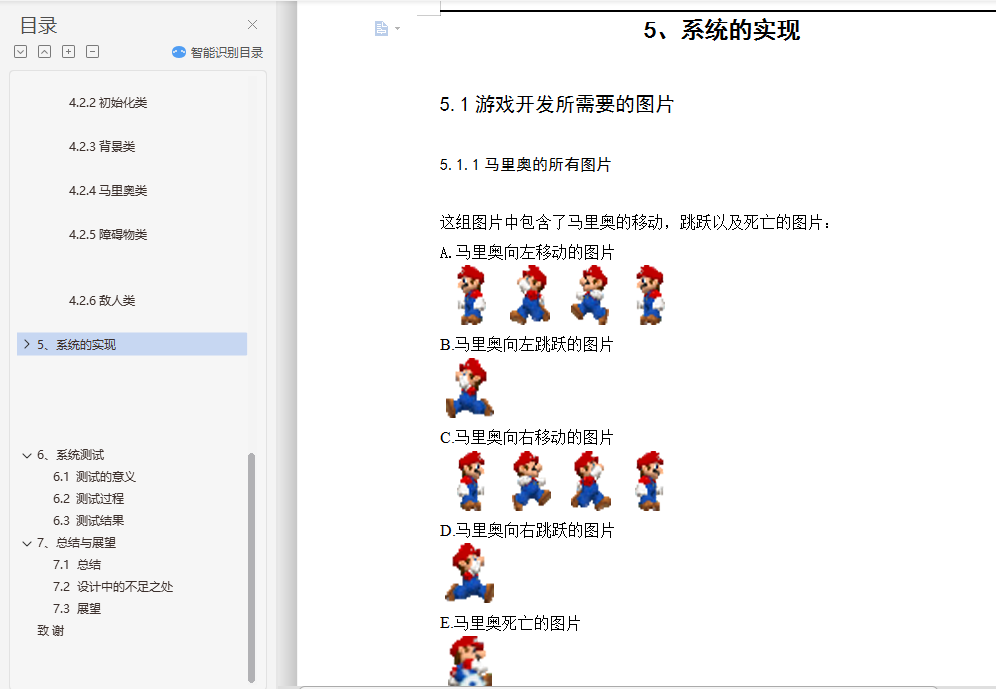The height and width of the screenshot is (689, 996).
Task: Go to 4.2.6 敌人类 entry
Action: pos(102,300)
